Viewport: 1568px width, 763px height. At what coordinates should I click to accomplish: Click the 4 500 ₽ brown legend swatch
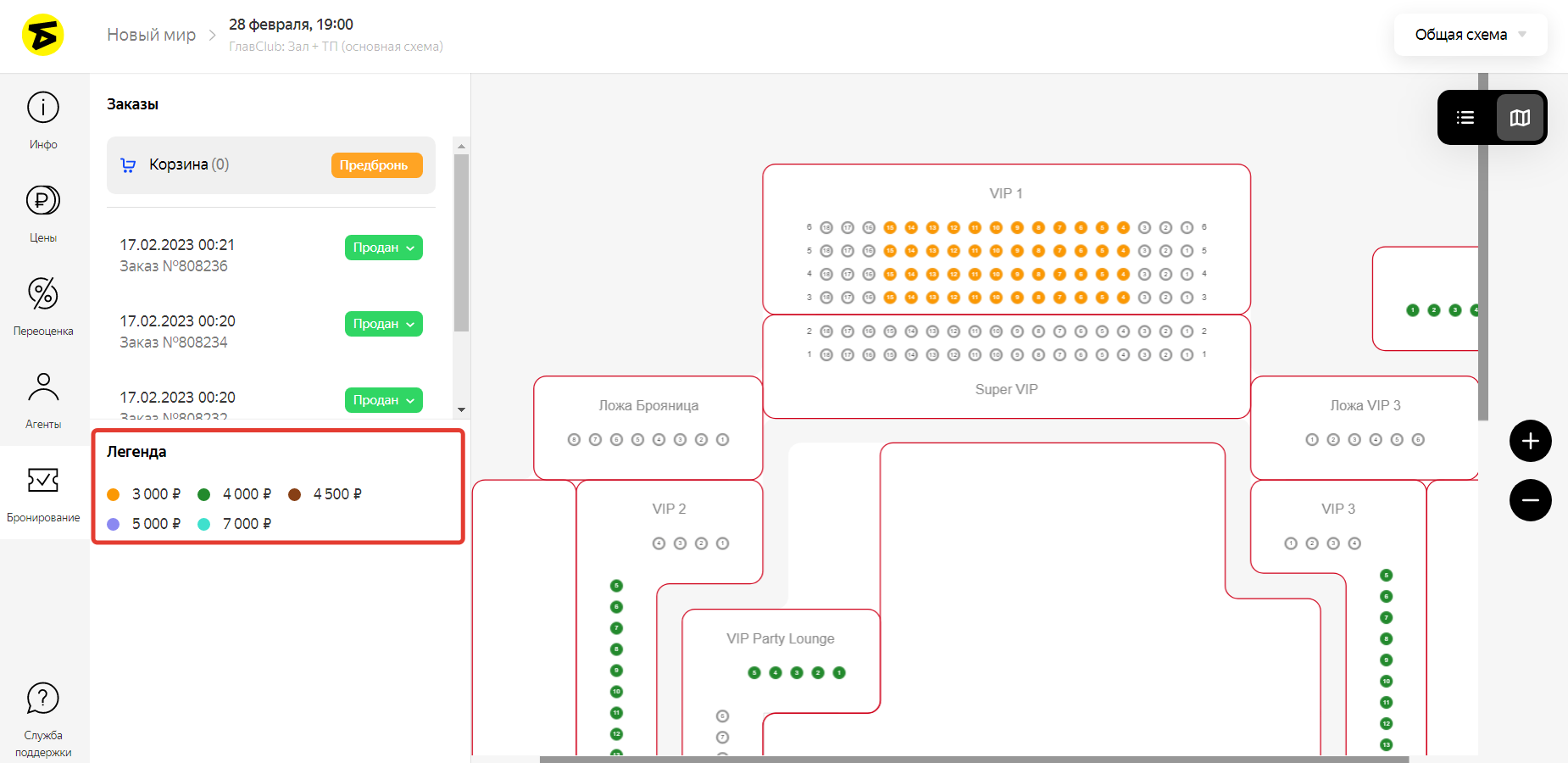click(295, 494)
